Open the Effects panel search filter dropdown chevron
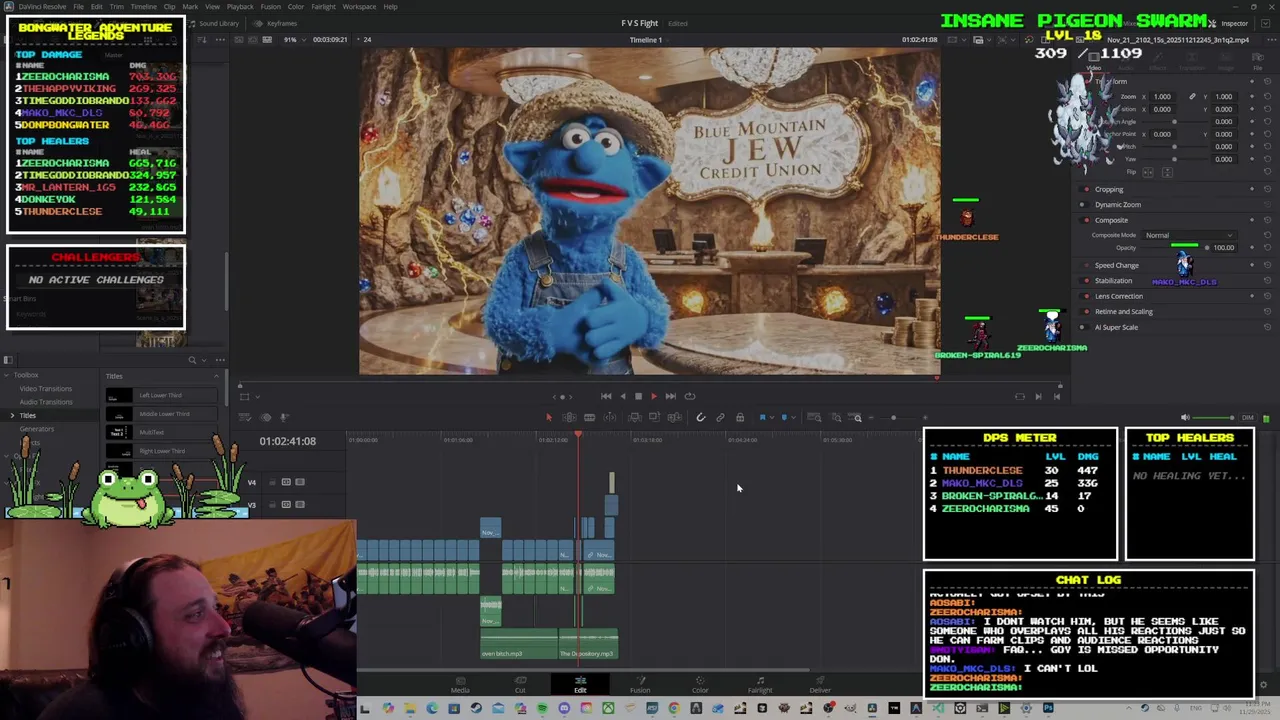The height and width of the screenshot is (720, 1280). tap(204, 360)
